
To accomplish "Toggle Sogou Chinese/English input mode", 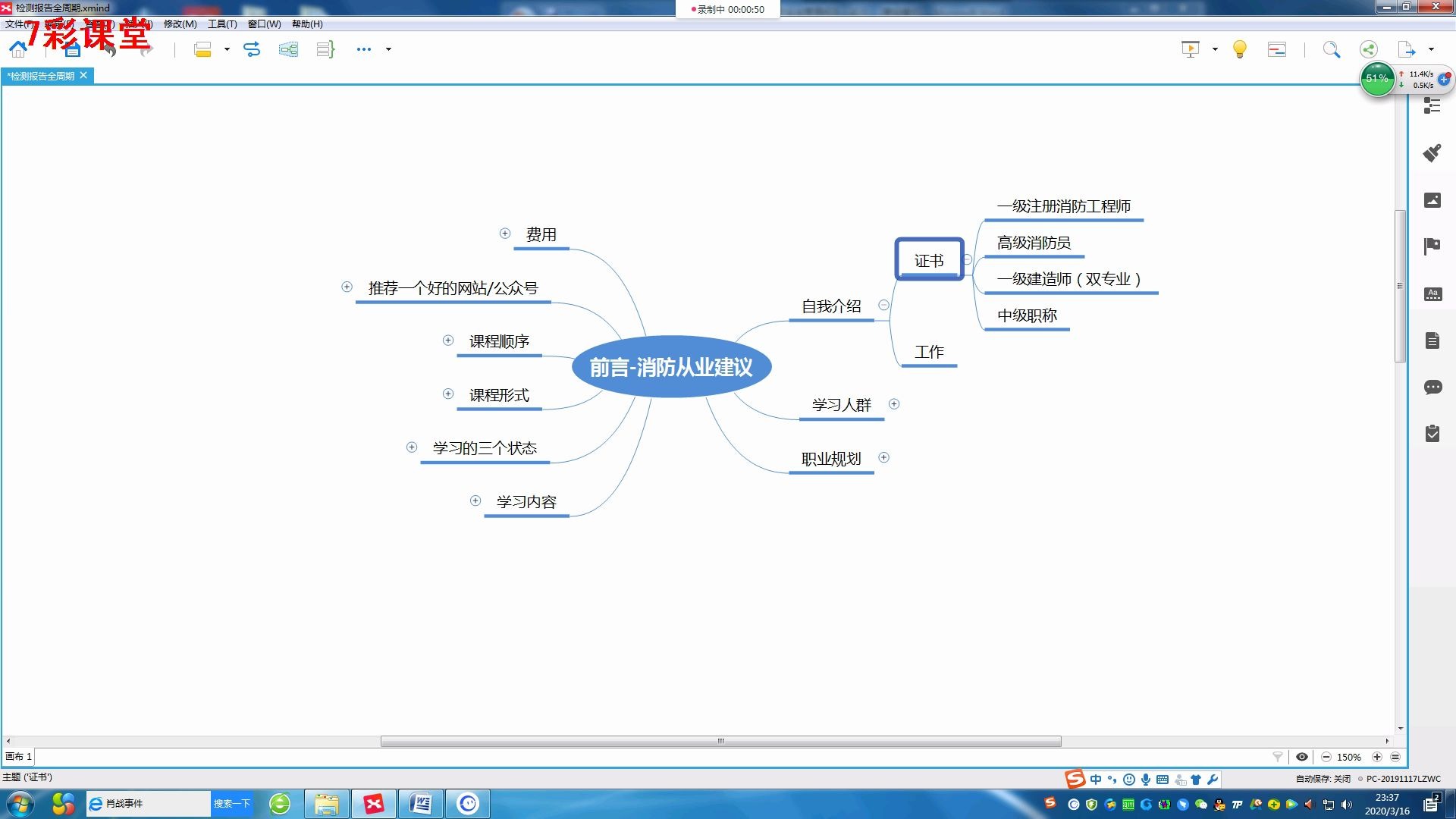I will [1096, 780].
